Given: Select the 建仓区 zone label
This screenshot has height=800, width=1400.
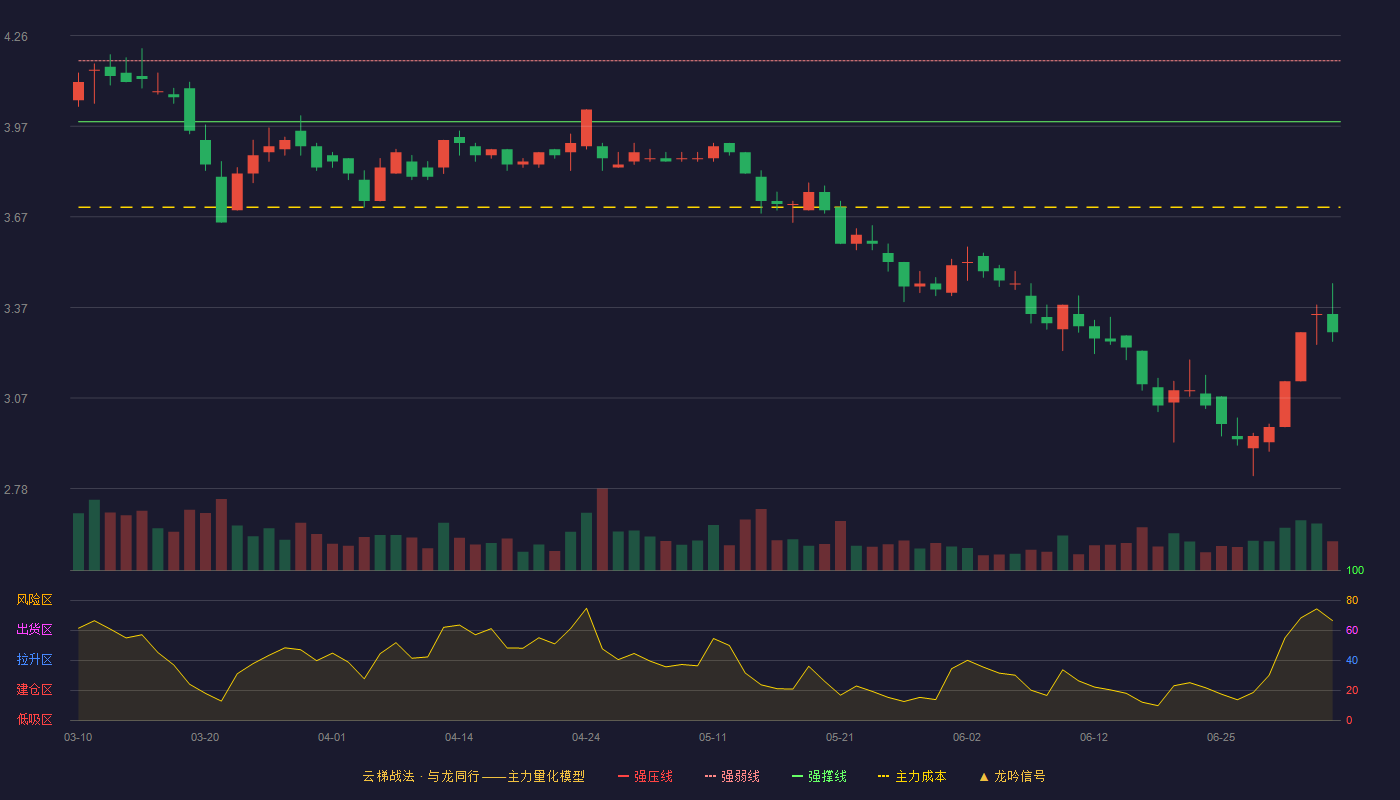Looking at the screenshot, I should tap(34, 690).
